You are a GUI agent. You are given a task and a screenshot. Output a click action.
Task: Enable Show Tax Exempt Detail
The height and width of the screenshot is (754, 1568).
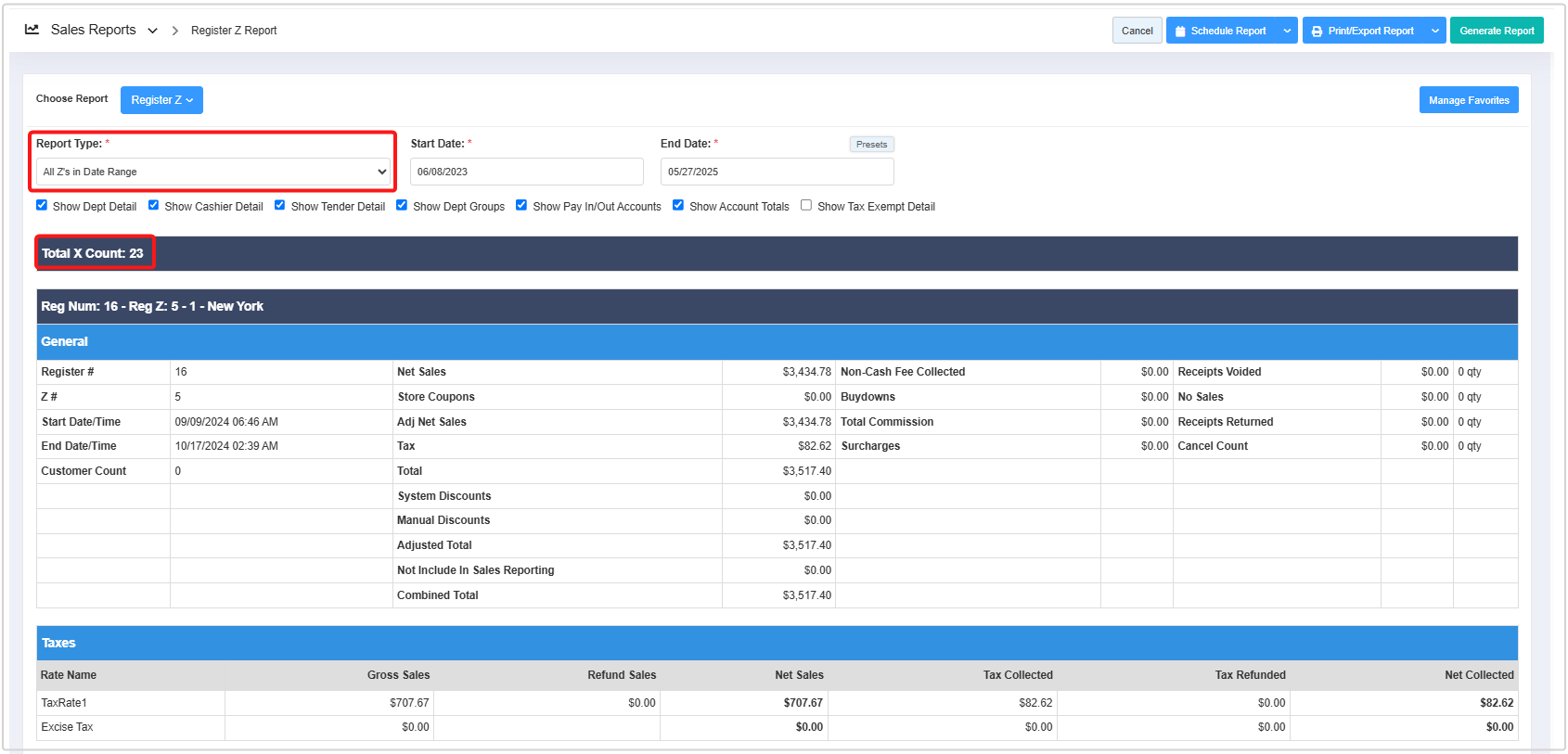806,206
